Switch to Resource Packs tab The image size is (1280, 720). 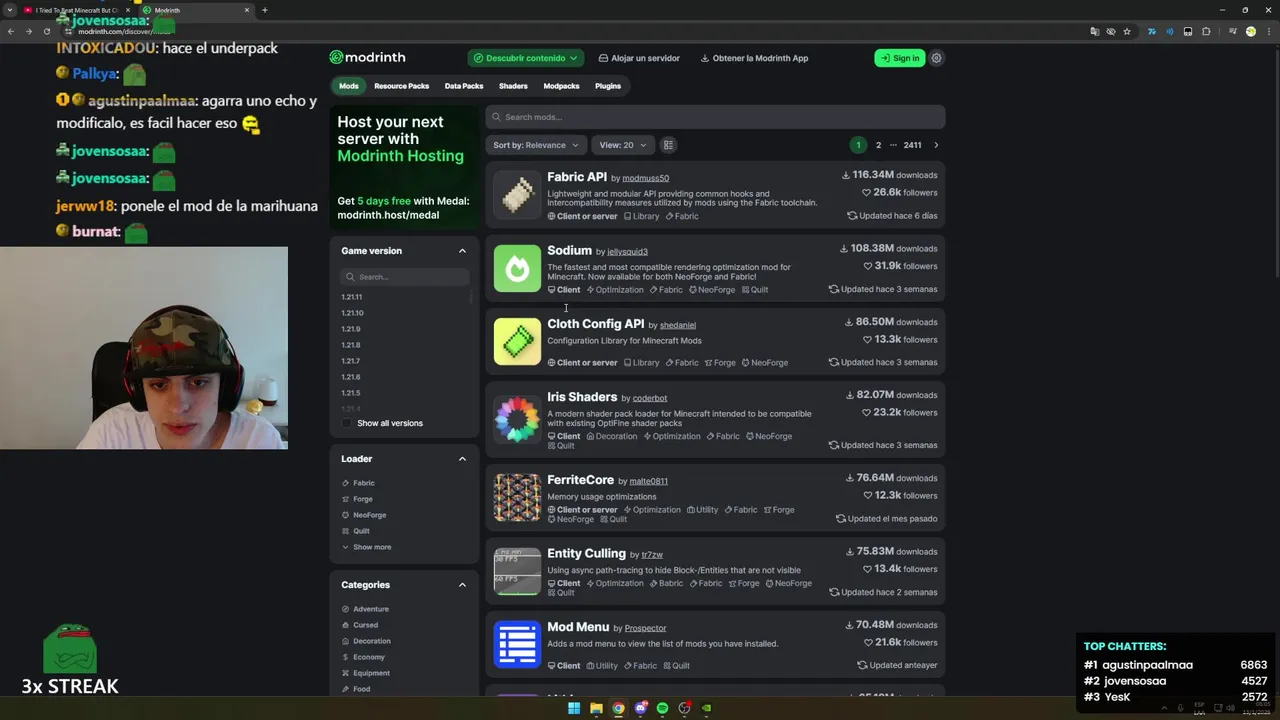pos(401,86)
